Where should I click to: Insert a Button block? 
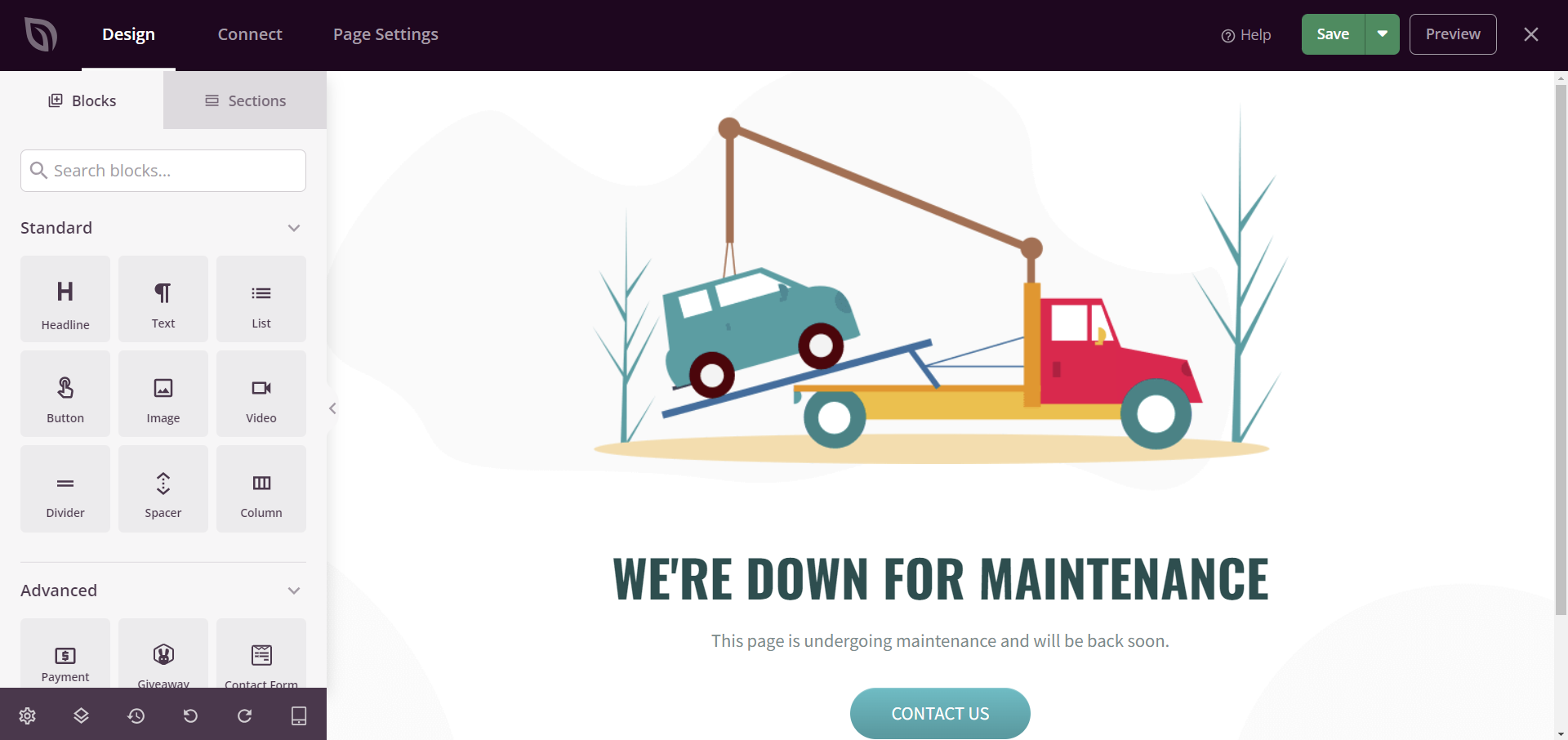click(65, 394)
